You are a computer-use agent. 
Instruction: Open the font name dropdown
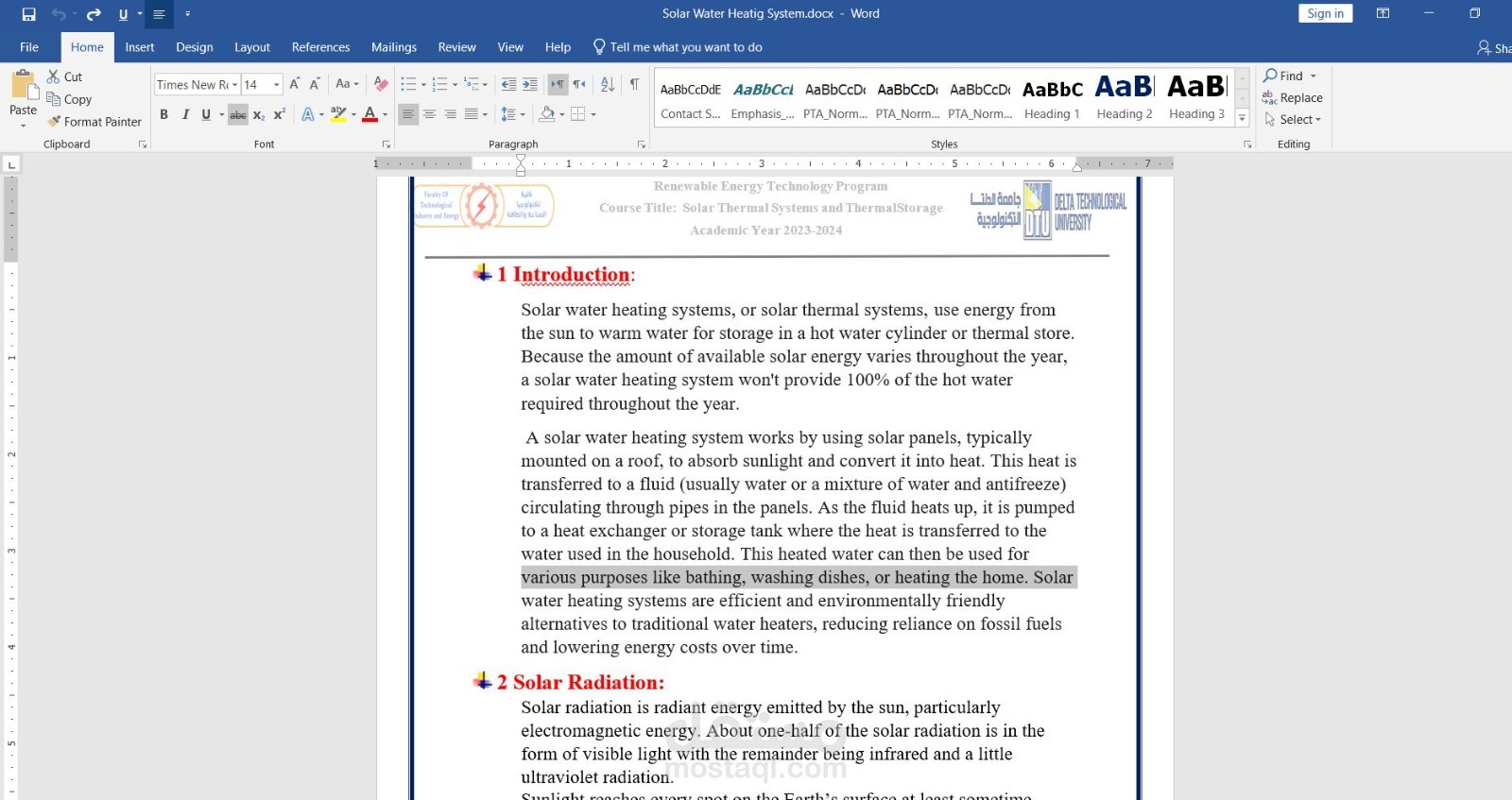[x=234, y=85]
